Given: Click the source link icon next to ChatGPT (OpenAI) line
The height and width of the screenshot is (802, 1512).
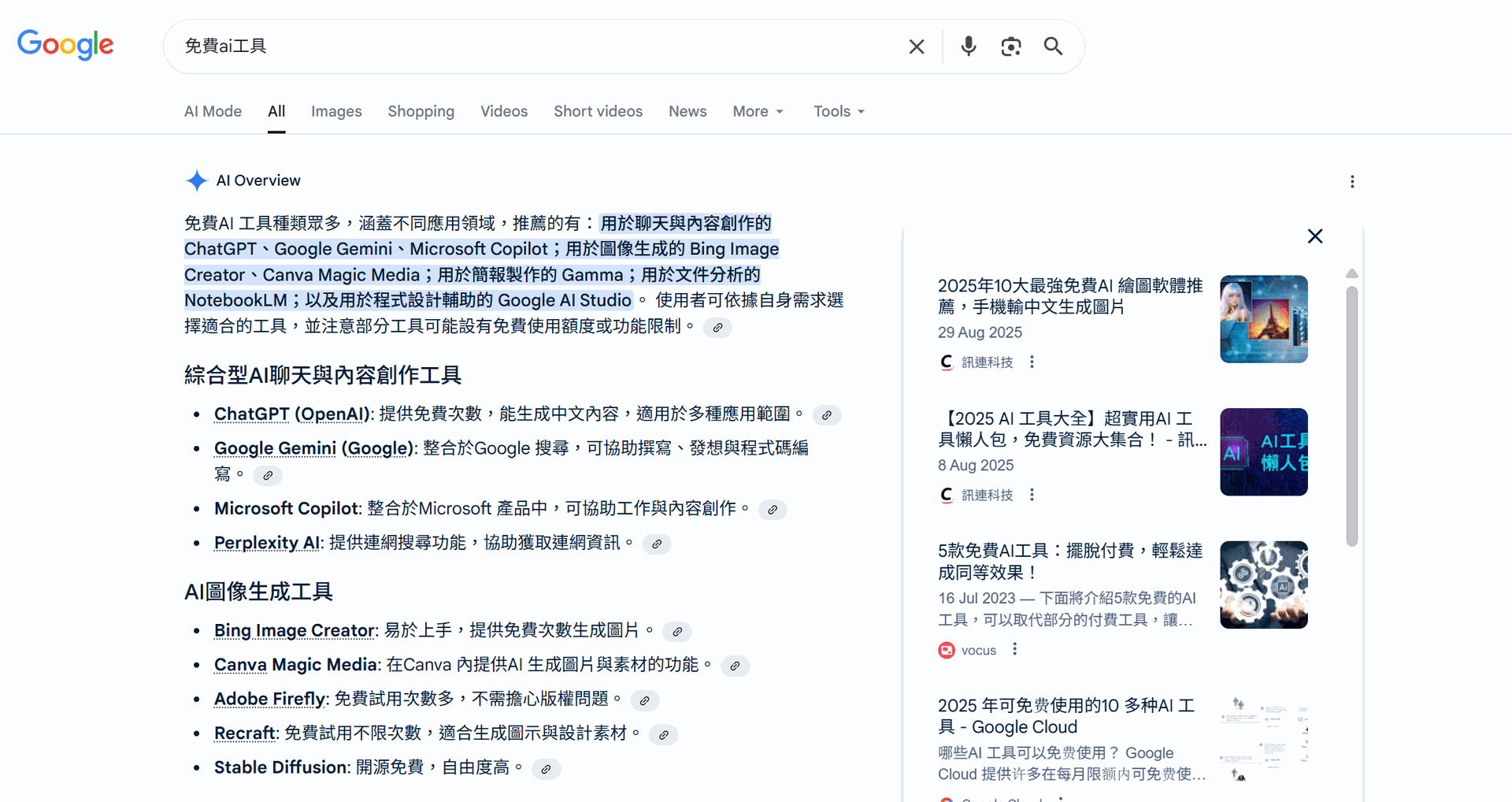Looking at the screenshot, I should pos(826,415).
